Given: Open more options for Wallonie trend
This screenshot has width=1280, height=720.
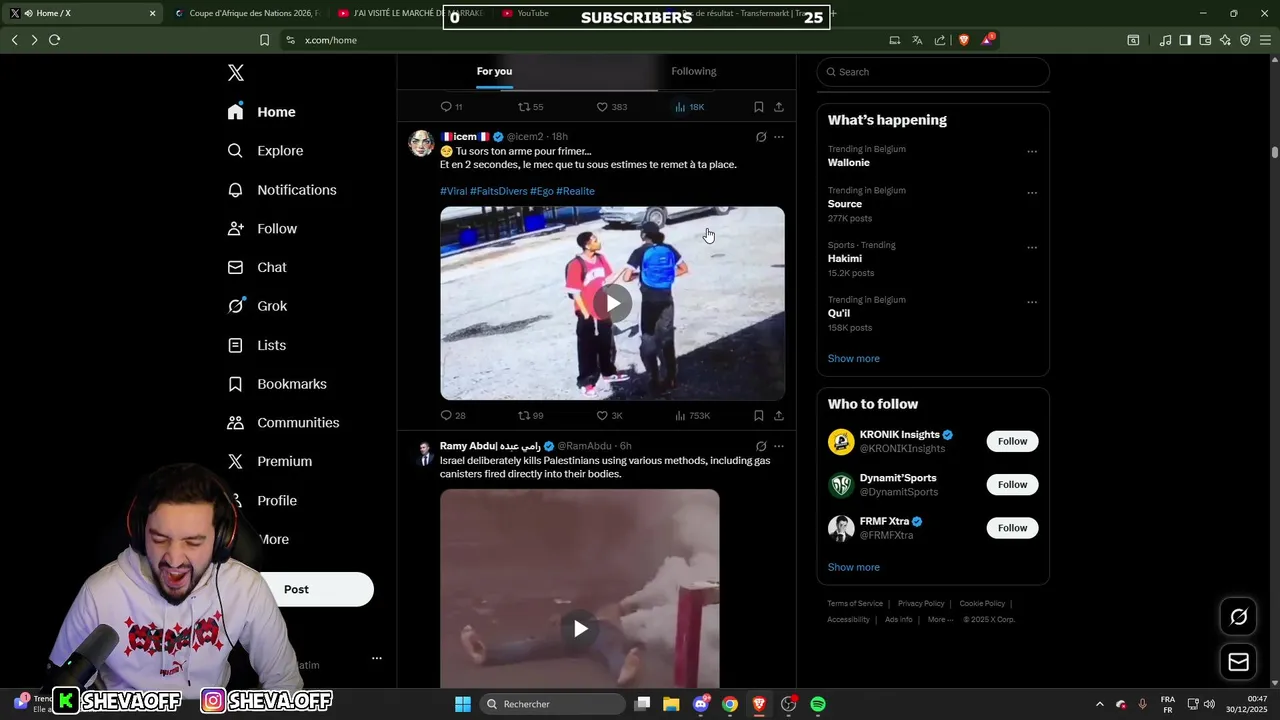Looking at the screenshot, I should [x=1032, y=152].
